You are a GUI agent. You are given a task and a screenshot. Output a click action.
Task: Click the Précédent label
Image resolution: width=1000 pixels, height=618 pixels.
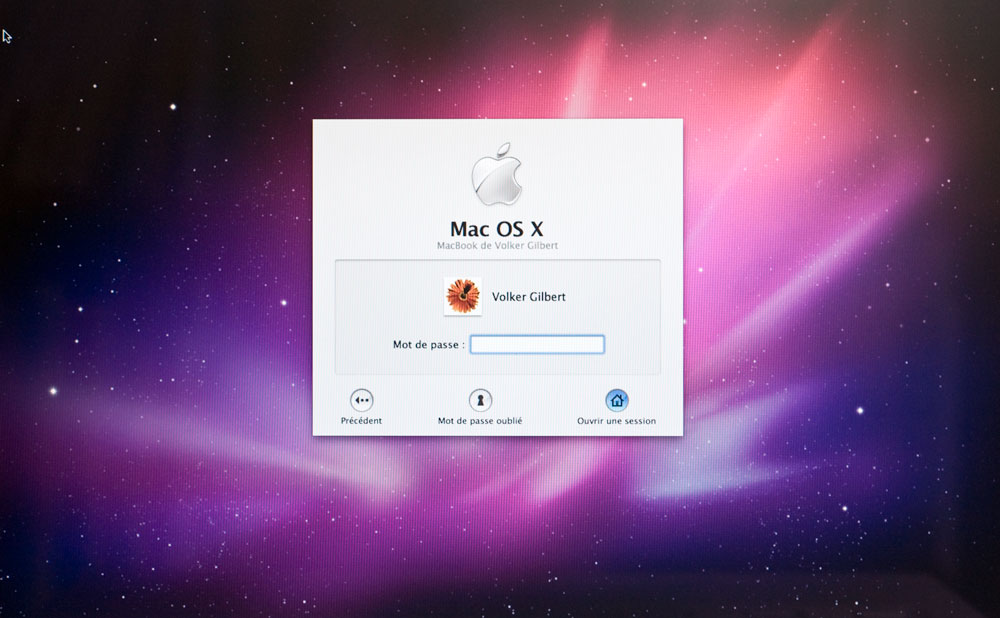point(362,421)
